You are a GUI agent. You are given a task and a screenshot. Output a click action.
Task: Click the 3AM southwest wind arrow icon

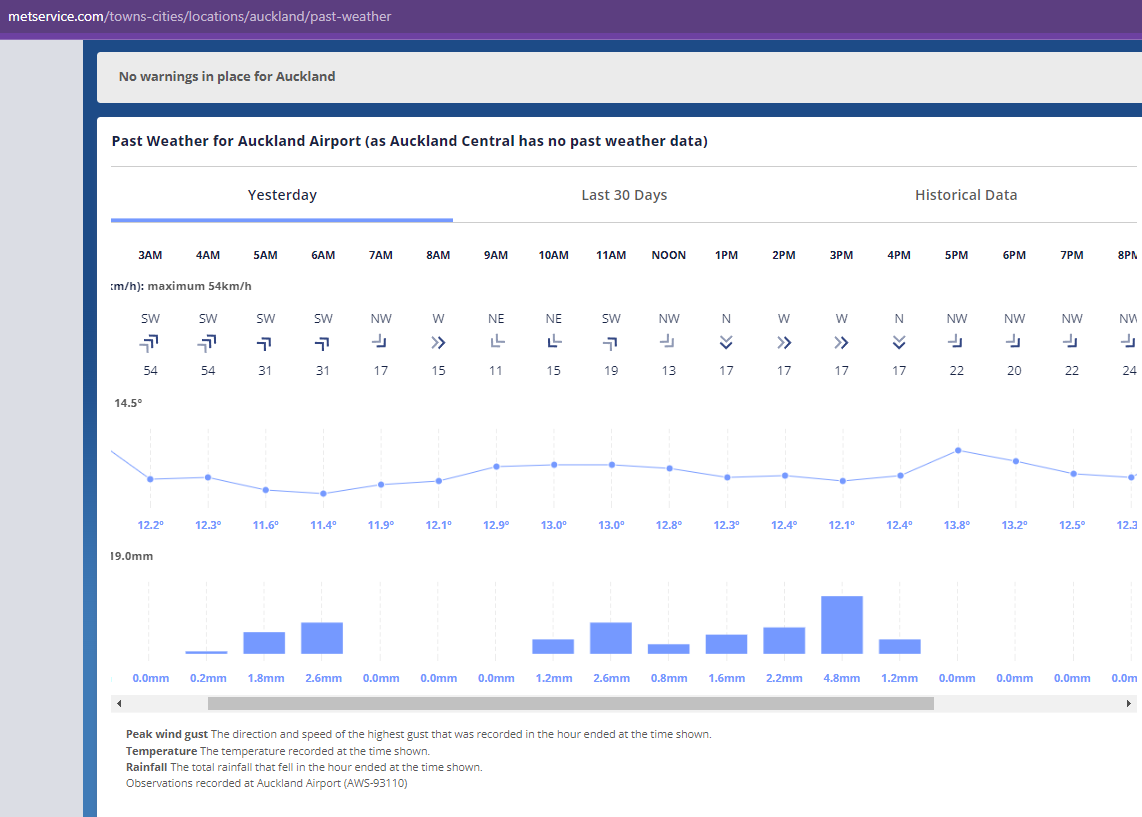click(150, 343)
